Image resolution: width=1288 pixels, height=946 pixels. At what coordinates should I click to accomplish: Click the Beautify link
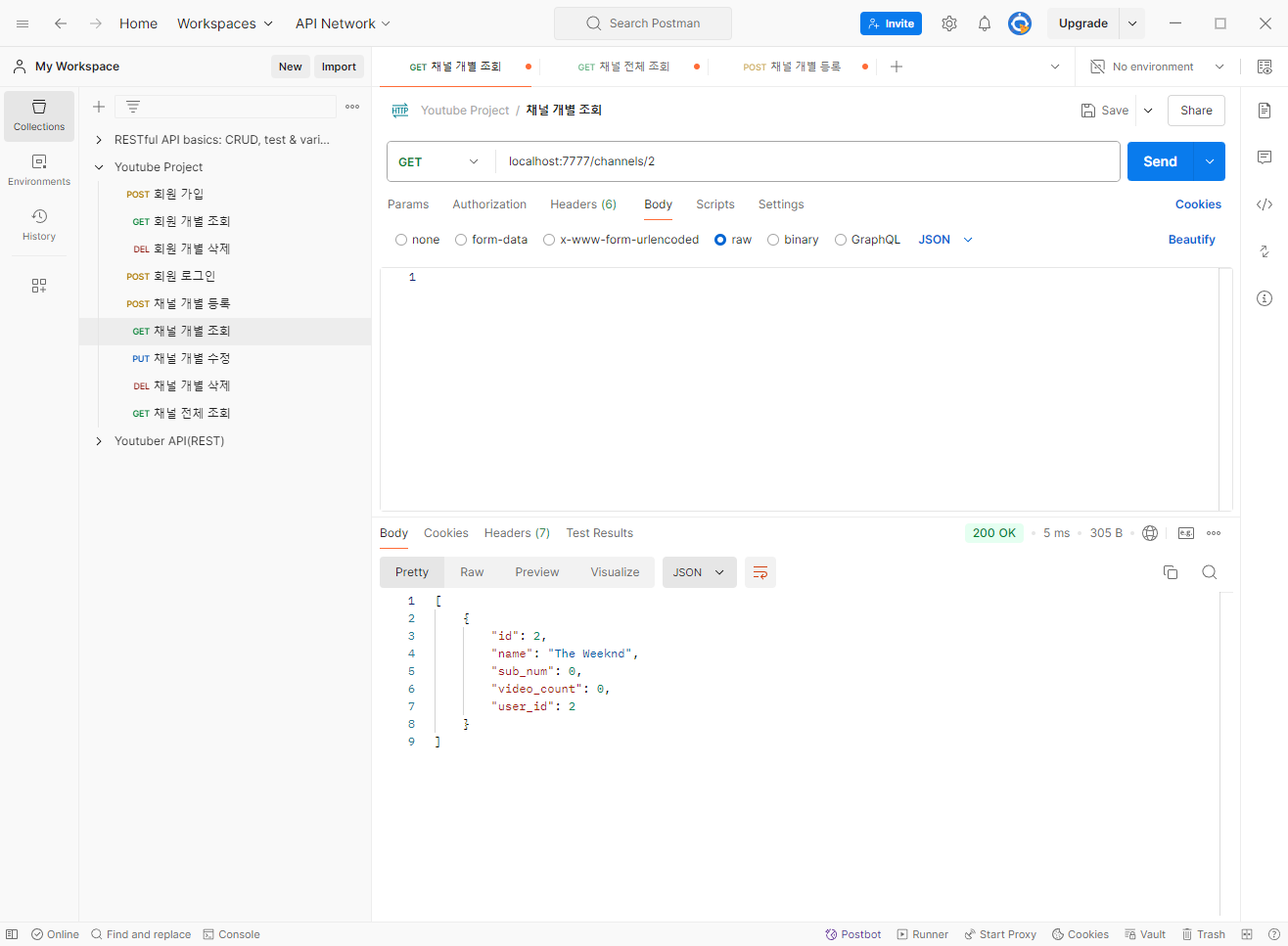pyautogui.click(x=1192, y=240)
